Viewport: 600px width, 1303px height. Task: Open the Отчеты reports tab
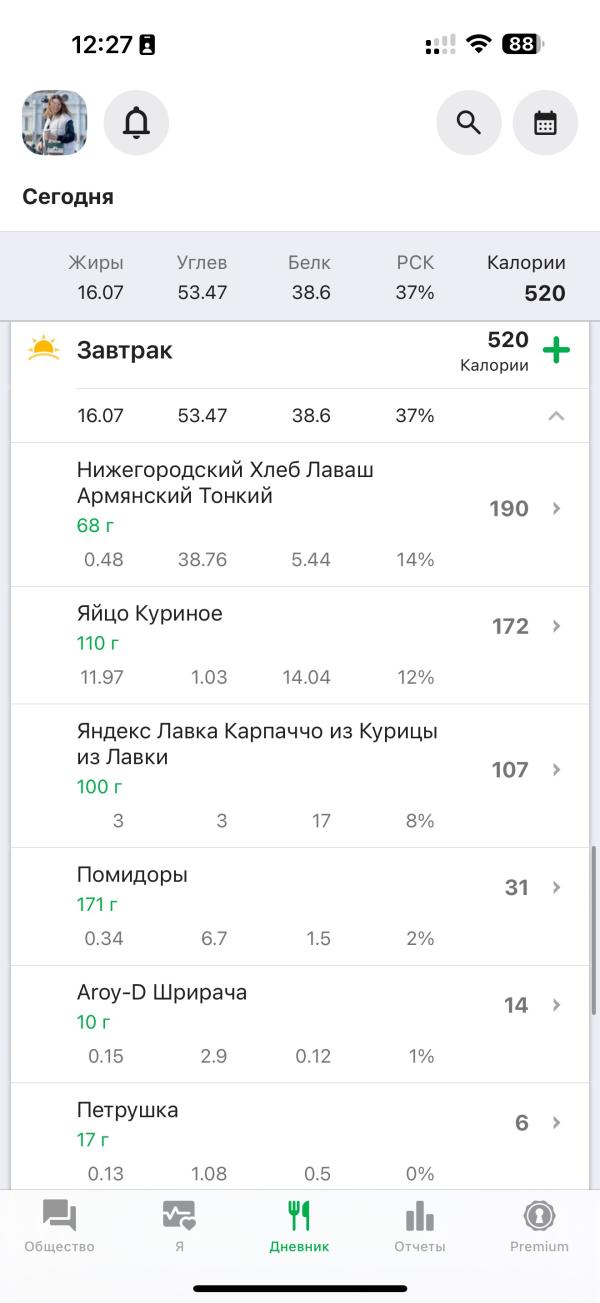(419, 1226)
